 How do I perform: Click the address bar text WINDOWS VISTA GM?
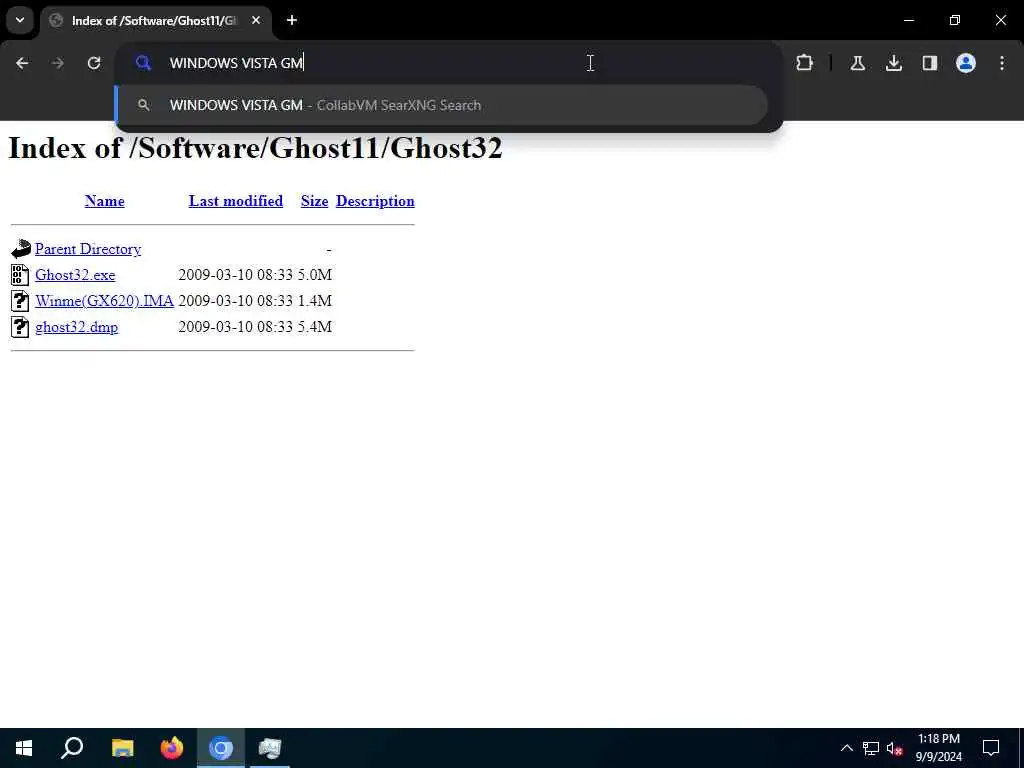click(236, 63)
